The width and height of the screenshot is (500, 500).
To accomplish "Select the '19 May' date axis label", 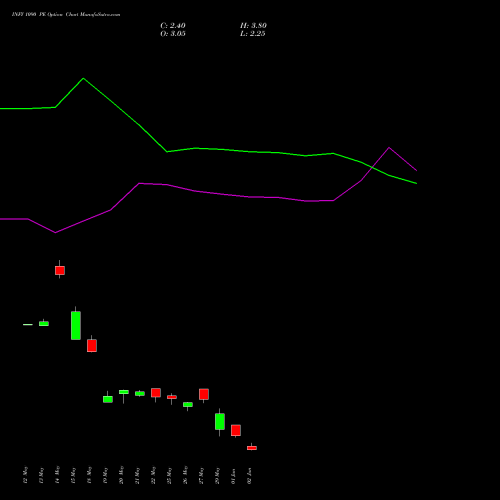I will coord(105,475).
